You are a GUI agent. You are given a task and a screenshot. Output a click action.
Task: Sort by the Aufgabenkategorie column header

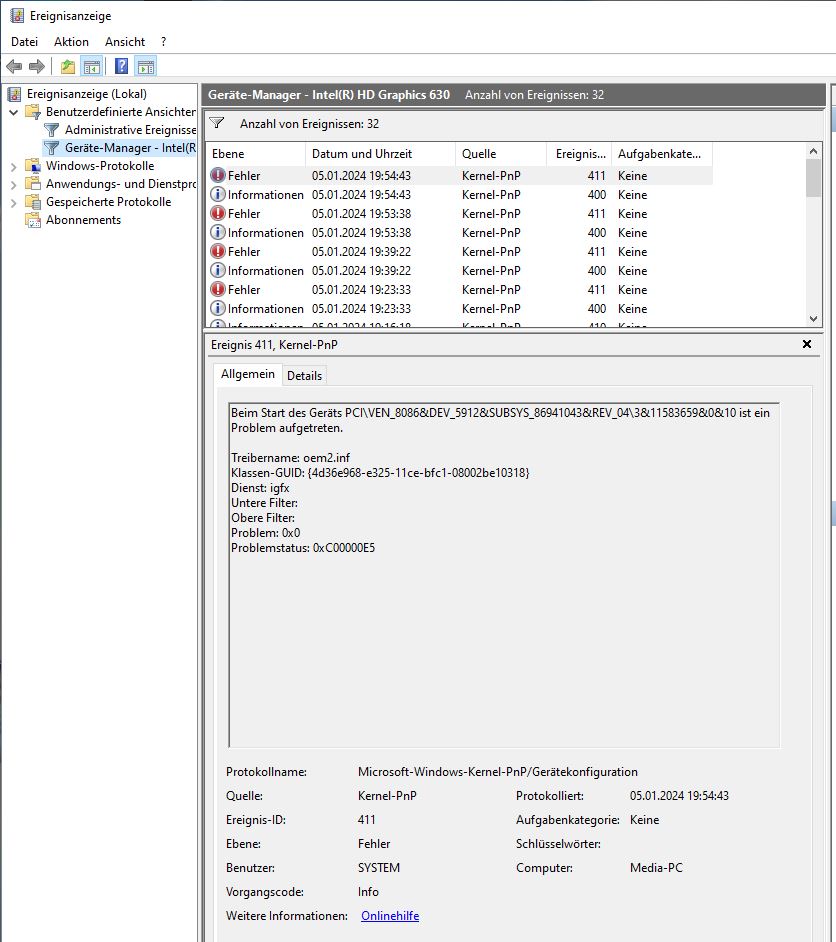point(662,154)
